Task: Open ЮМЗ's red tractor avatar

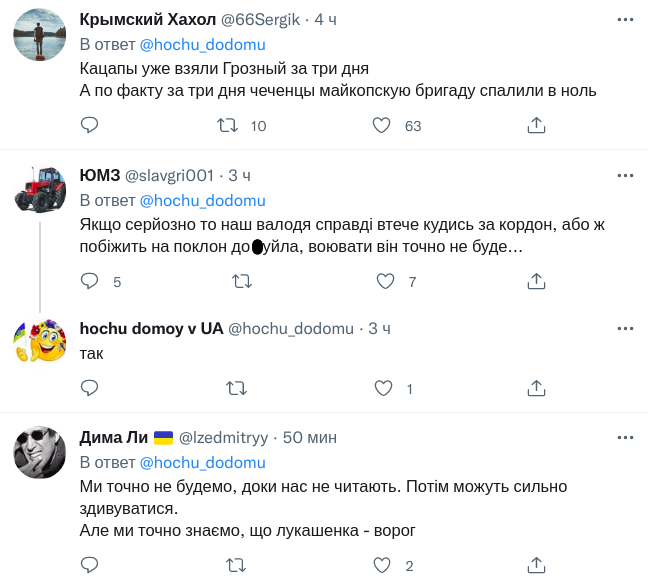Action: pos(40,190)
